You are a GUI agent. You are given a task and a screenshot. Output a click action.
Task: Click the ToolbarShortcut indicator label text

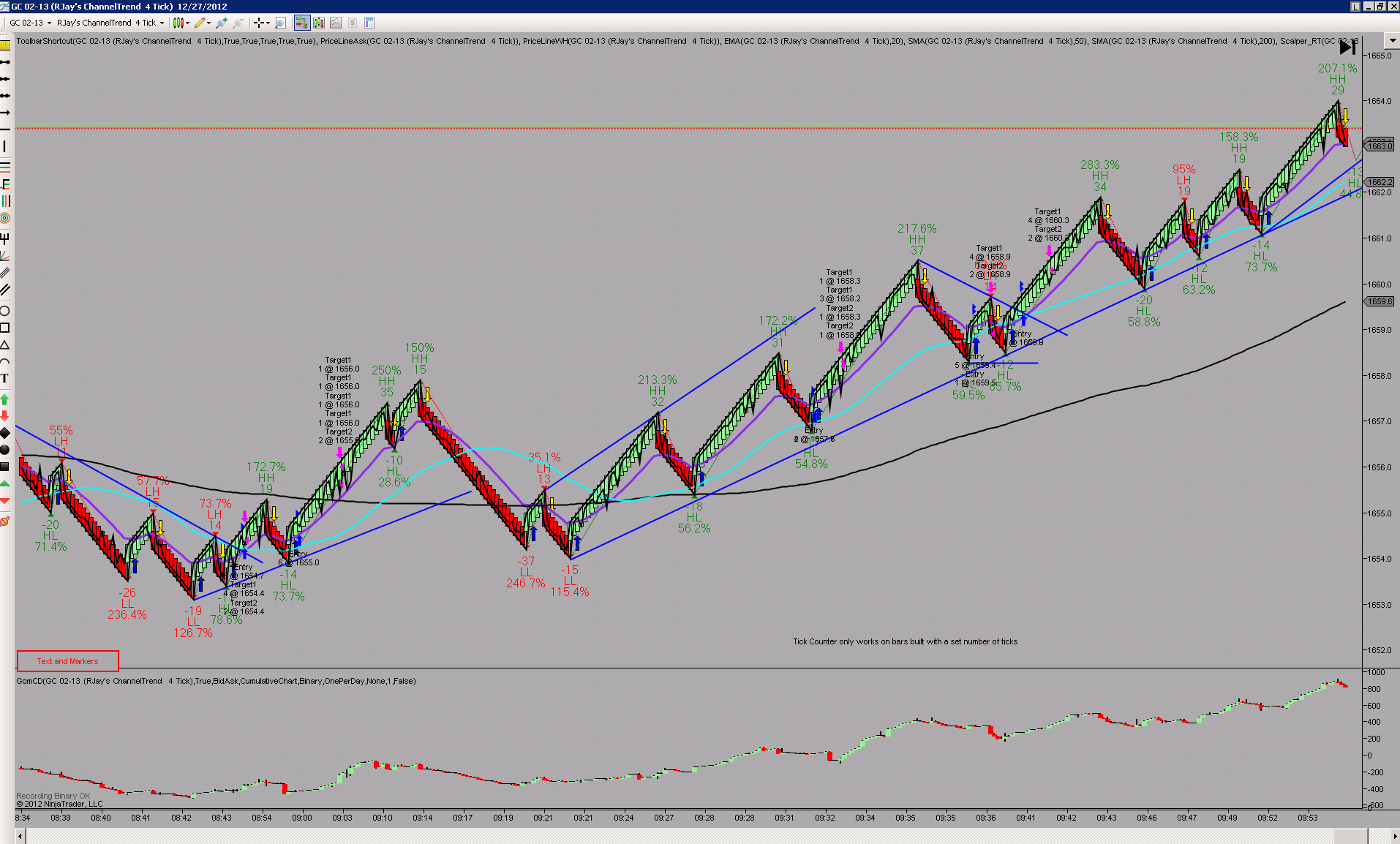(x=167, y=41)
